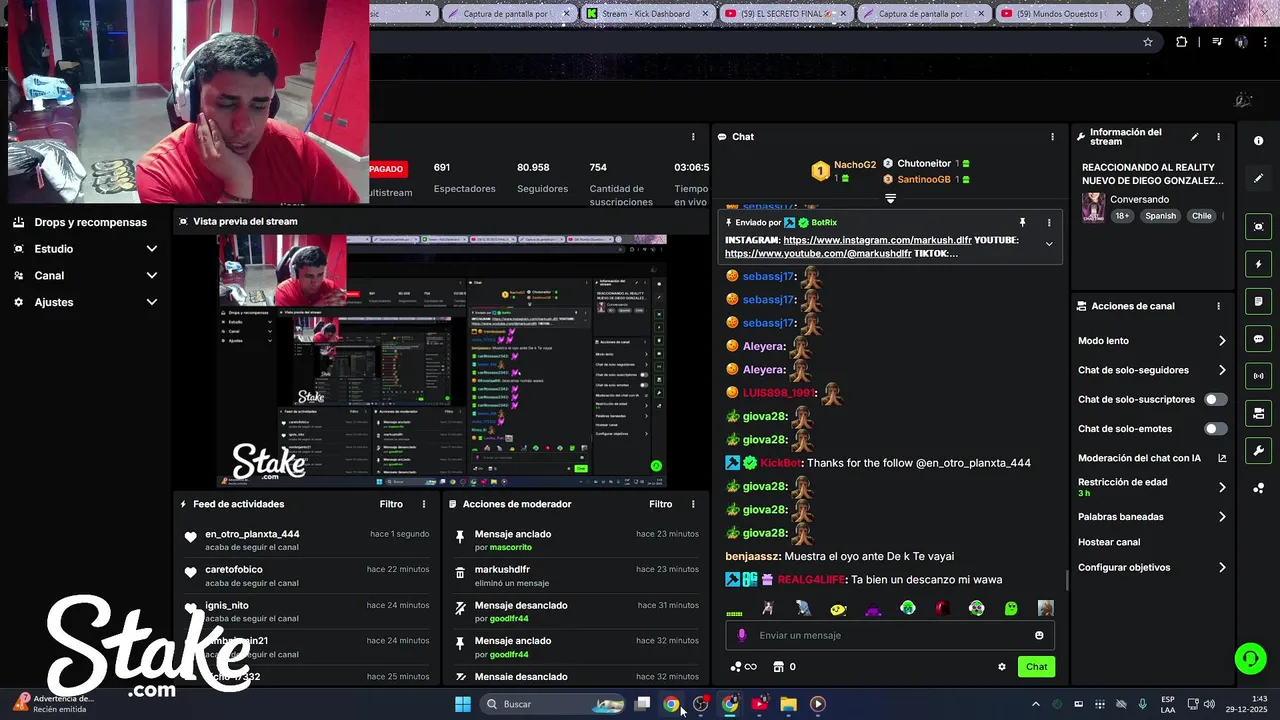1280x720 pixels.
Task: Click the 18+ tag in stream info
Action: point(1123,216)
